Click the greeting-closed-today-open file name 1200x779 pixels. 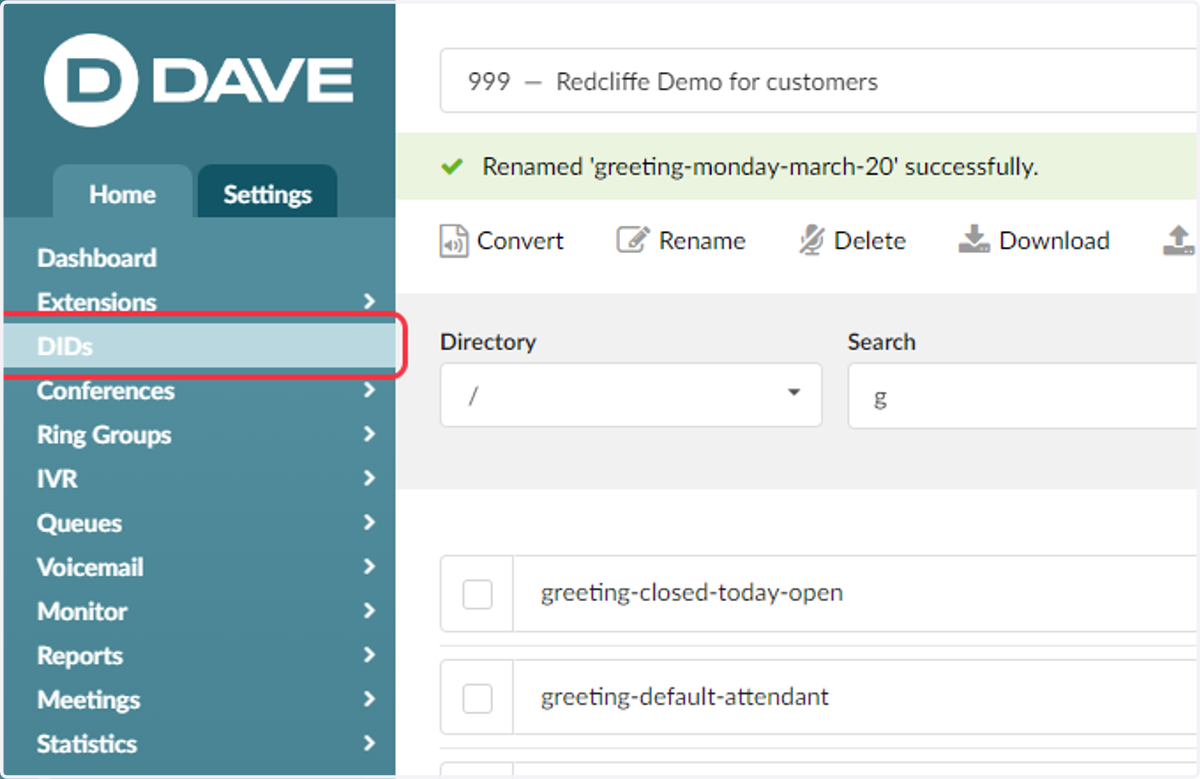[x=692, y=593]
